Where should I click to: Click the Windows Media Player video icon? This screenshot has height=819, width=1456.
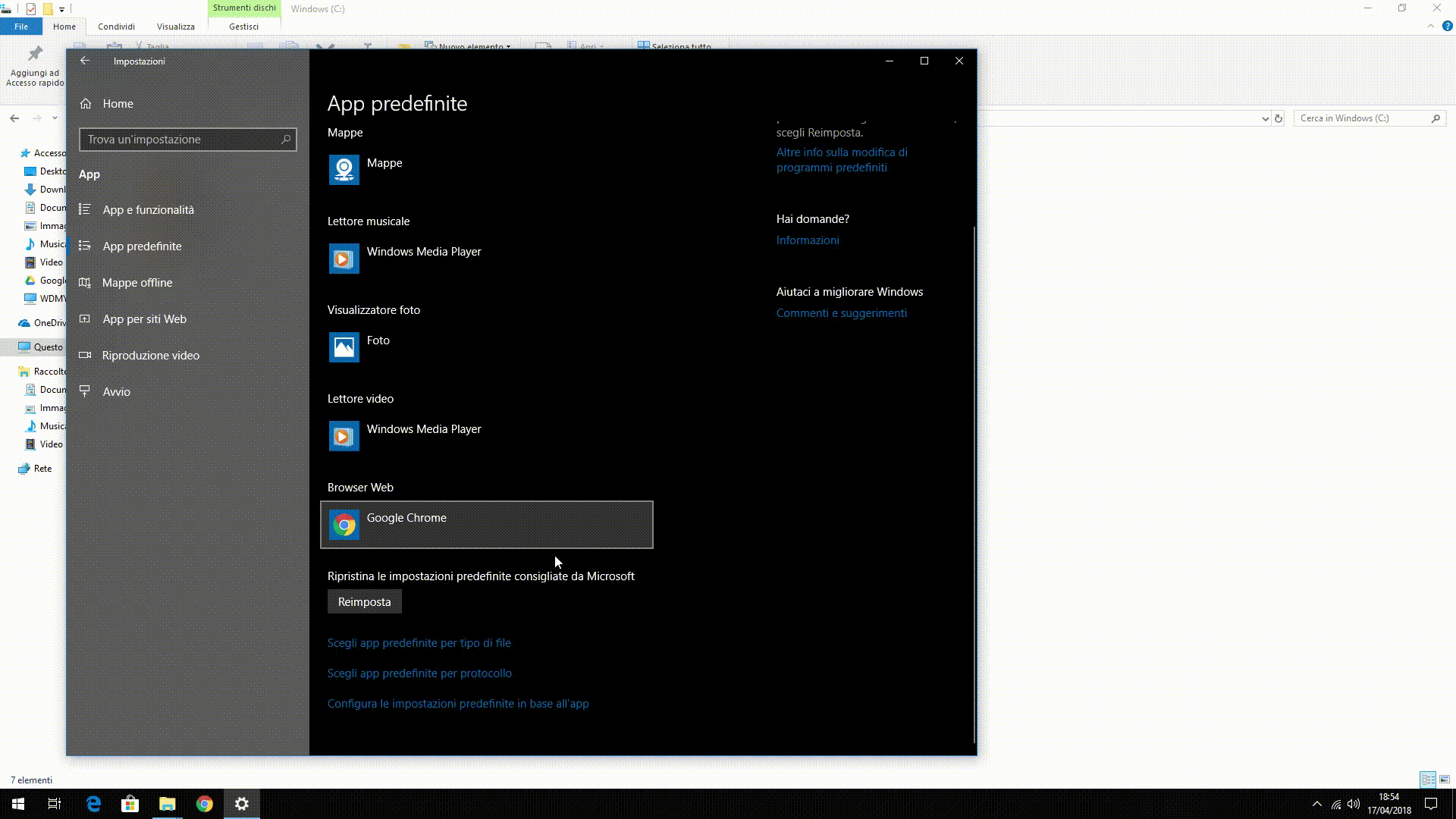(344, 435)
